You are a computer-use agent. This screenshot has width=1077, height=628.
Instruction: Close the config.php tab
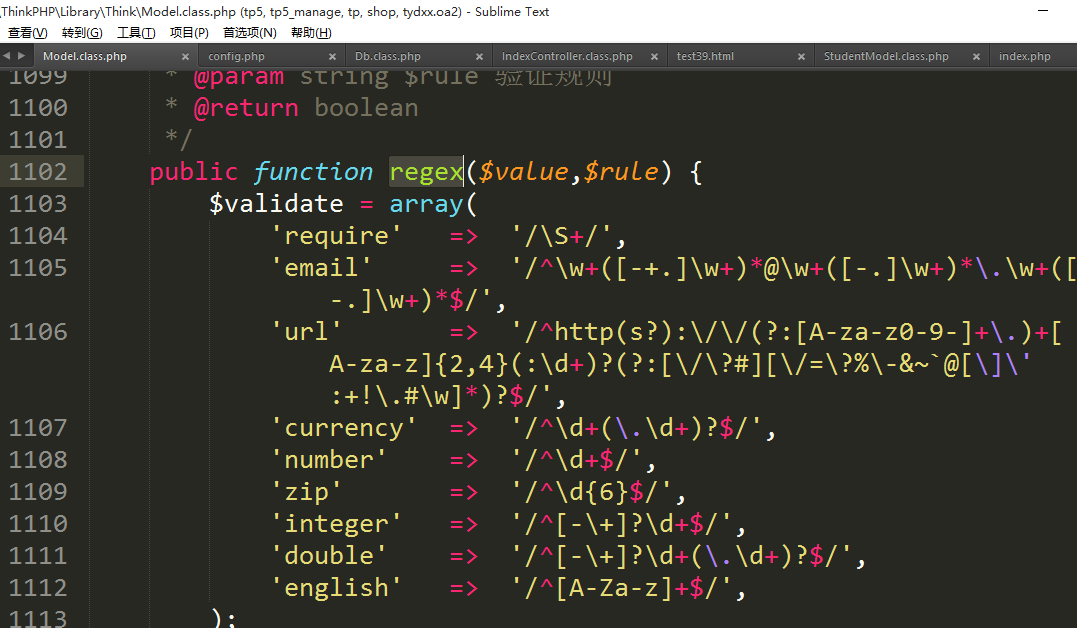332,57
